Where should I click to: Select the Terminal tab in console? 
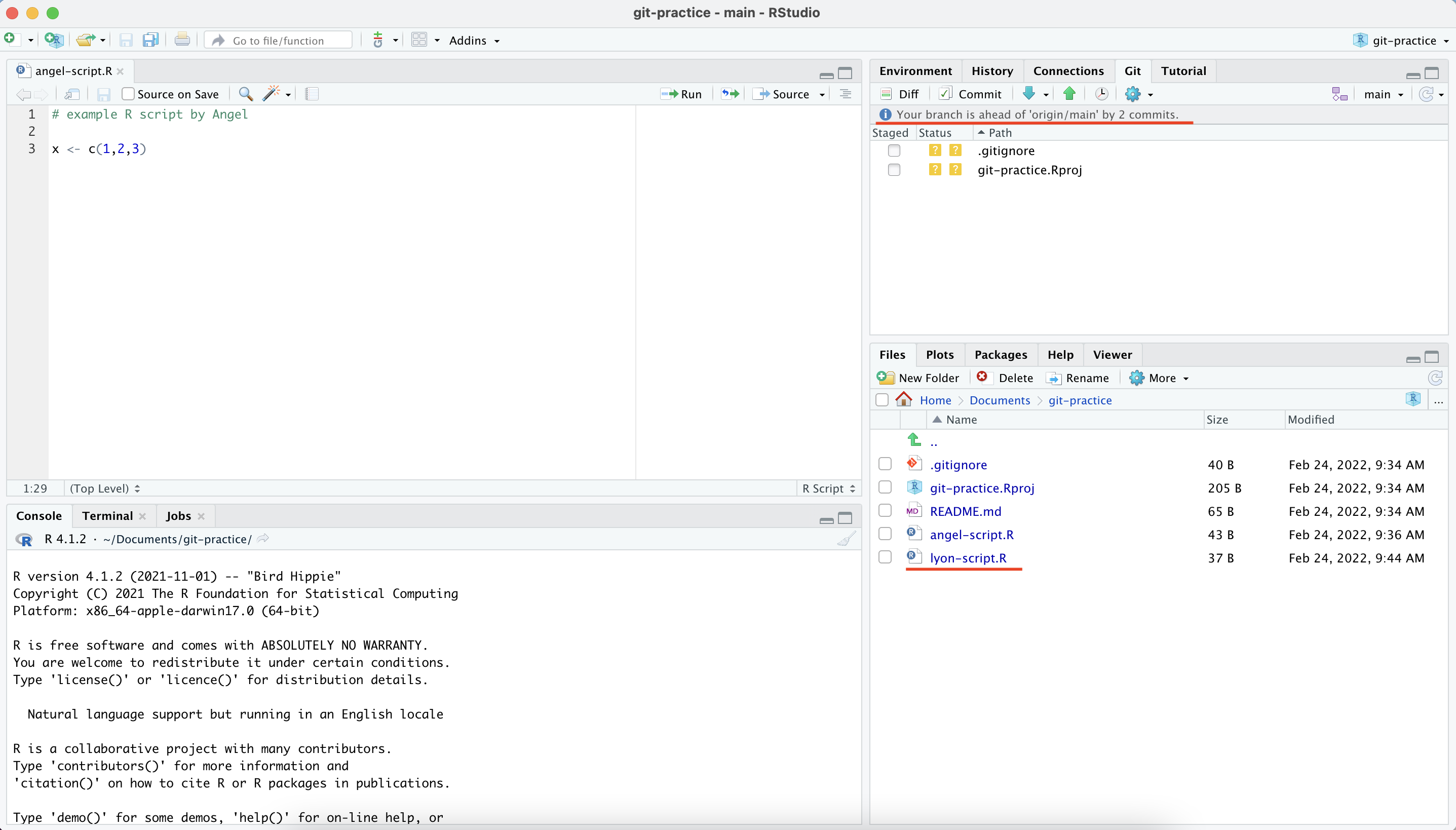click(107, 515)
